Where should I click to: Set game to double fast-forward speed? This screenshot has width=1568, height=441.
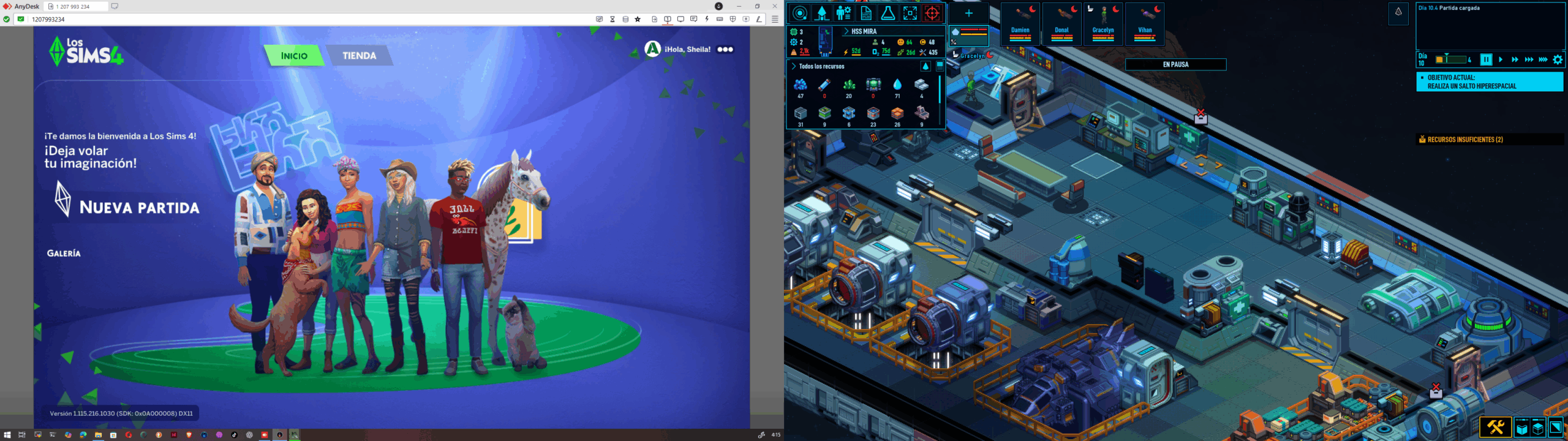[x=1515, y=59]
